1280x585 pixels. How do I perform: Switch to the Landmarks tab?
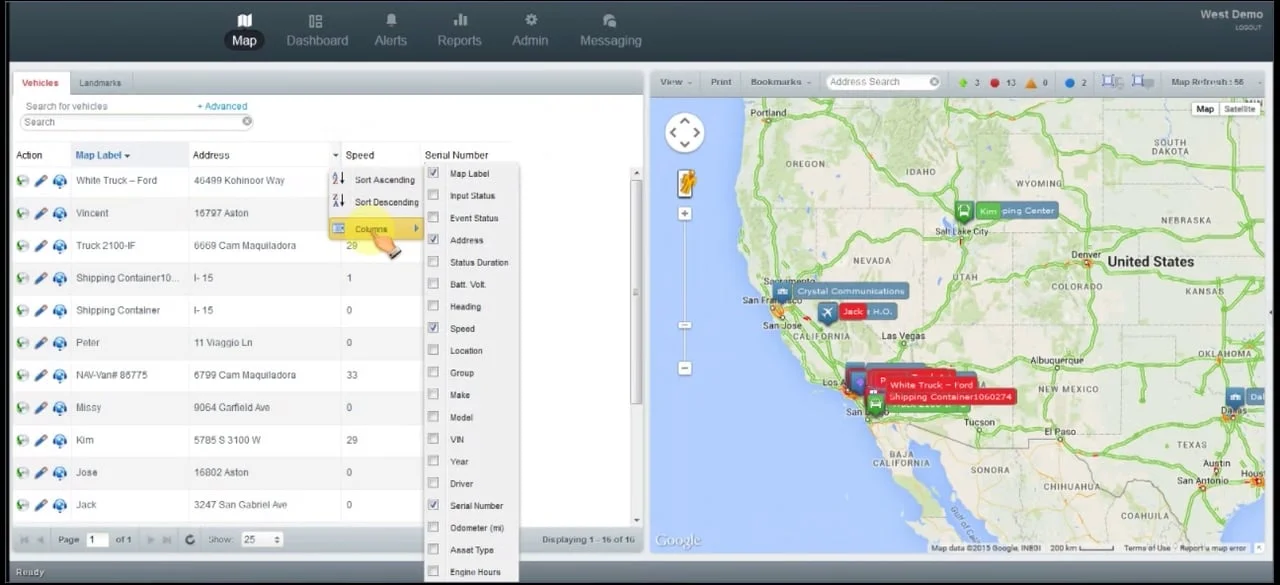click(100, 83)
